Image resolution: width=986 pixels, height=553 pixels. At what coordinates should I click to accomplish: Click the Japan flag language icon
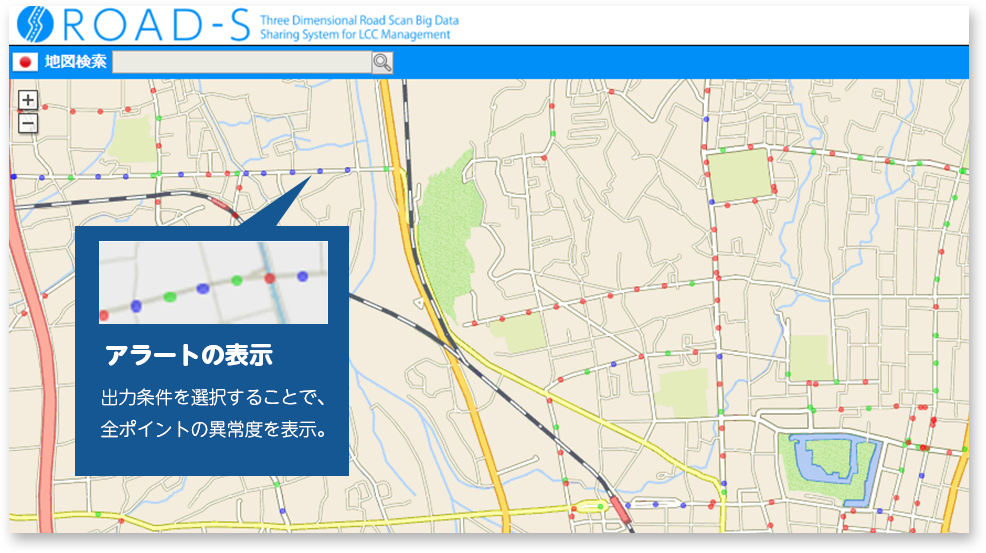tap(26, 62)
